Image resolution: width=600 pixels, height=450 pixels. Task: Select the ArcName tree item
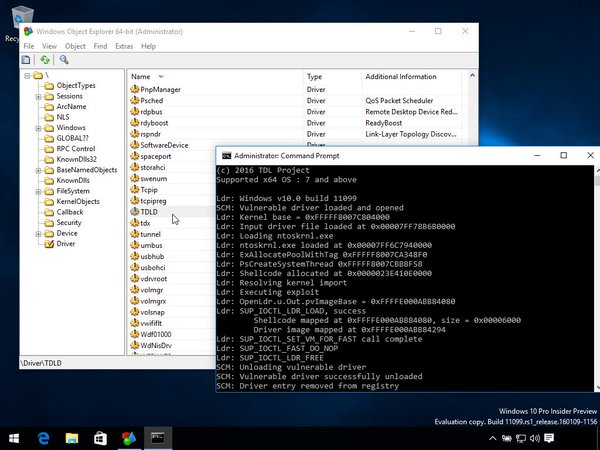[71, 106]
